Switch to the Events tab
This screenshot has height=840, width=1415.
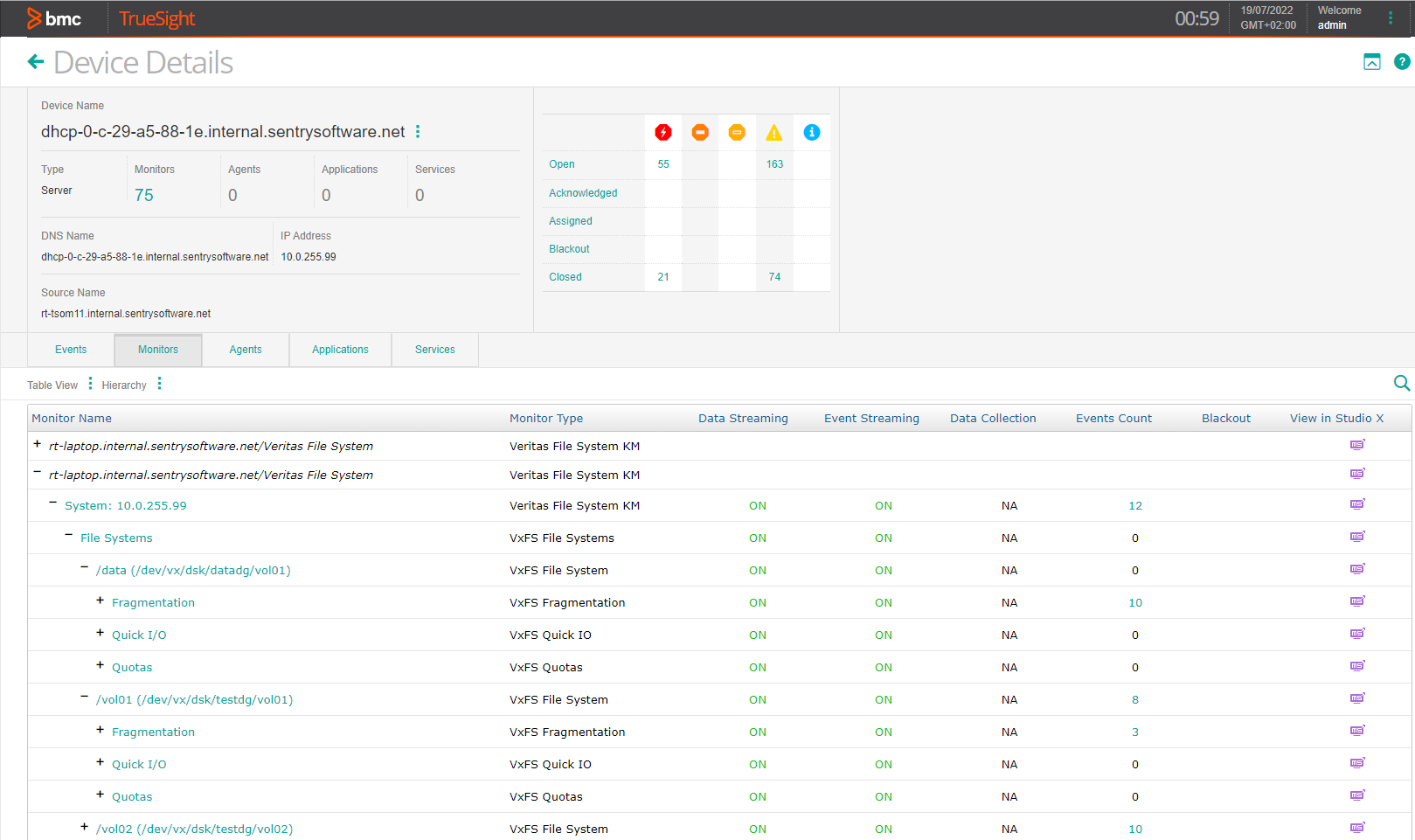pos(71,350)
